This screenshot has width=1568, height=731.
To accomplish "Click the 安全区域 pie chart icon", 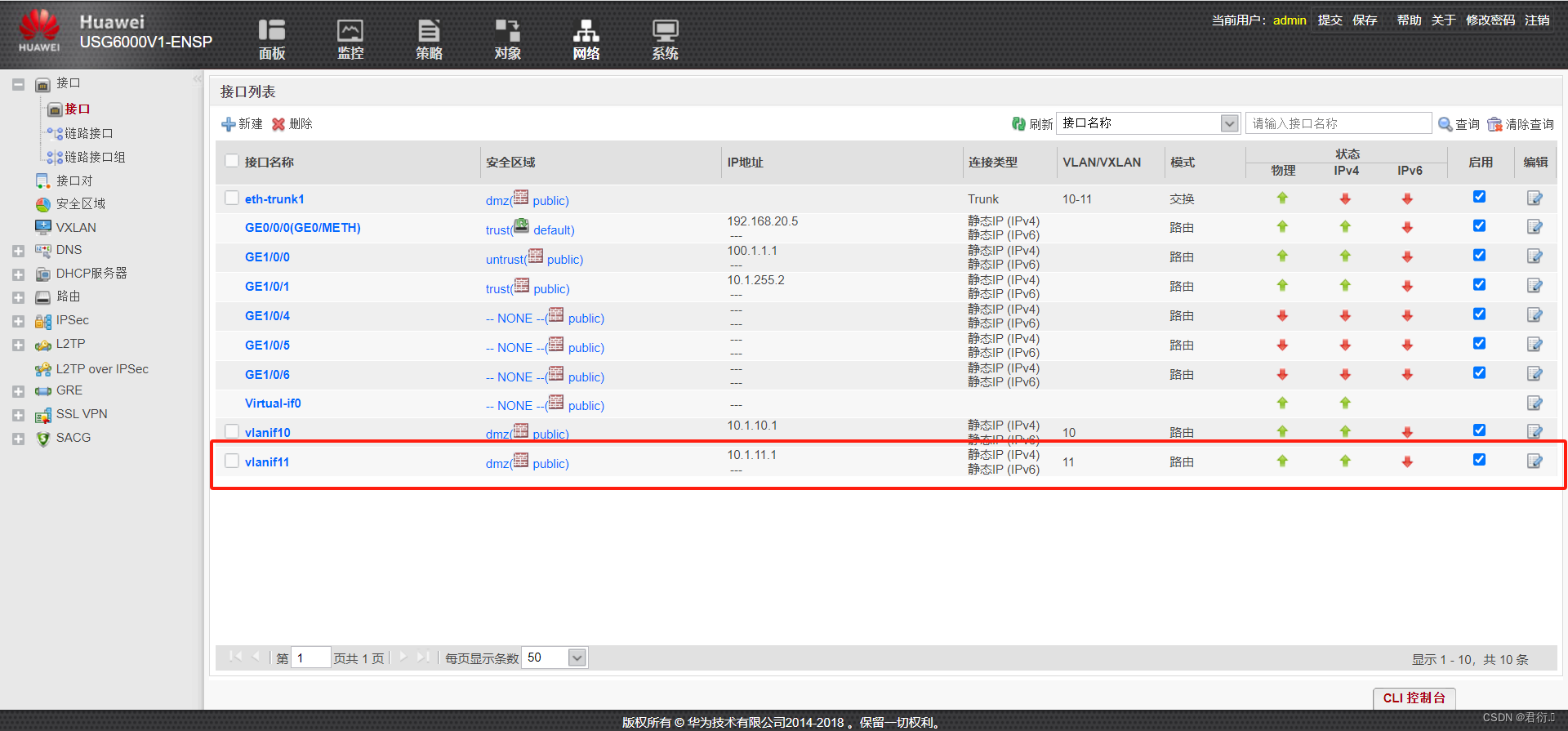I will coord(43,204).
